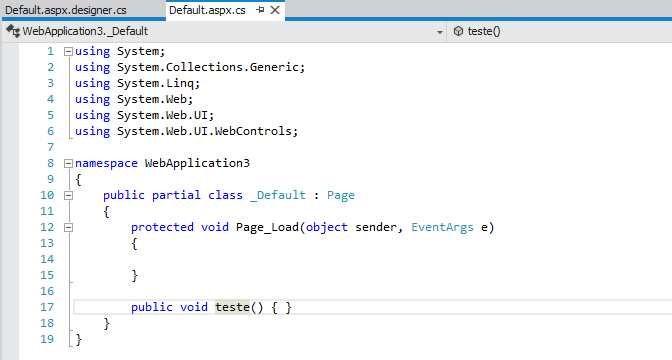Collapse the _Default class block
This screenshot has height=360, width=672.
(68, 195)
